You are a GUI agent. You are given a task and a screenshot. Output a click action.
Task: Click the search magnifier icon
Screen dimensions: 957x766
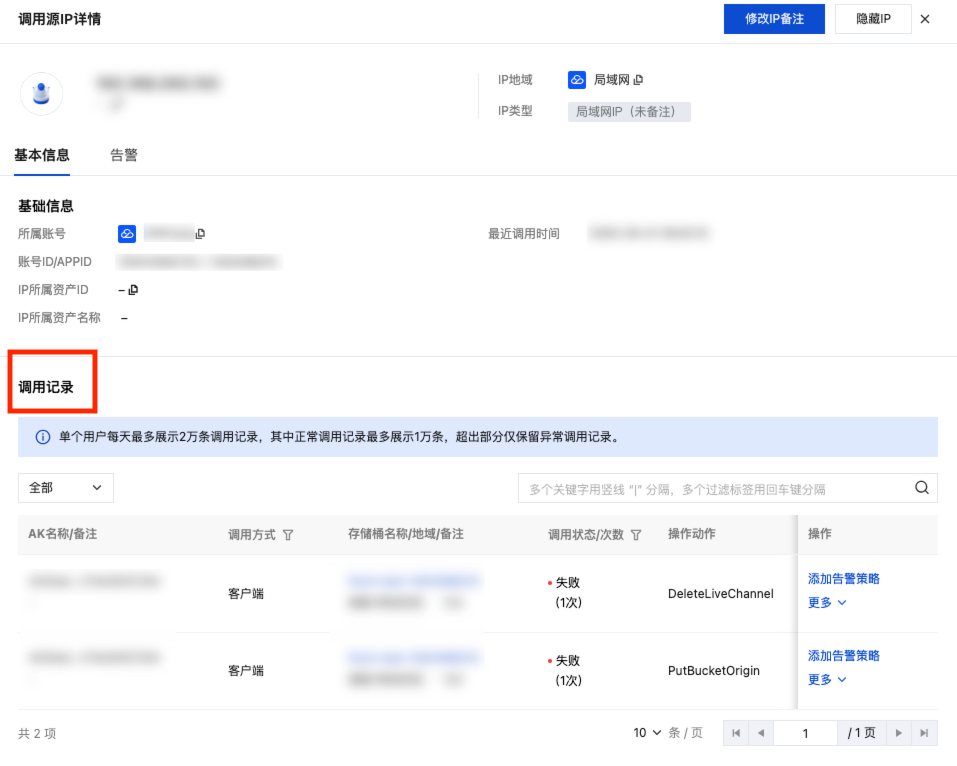click(x=921, y=488)
